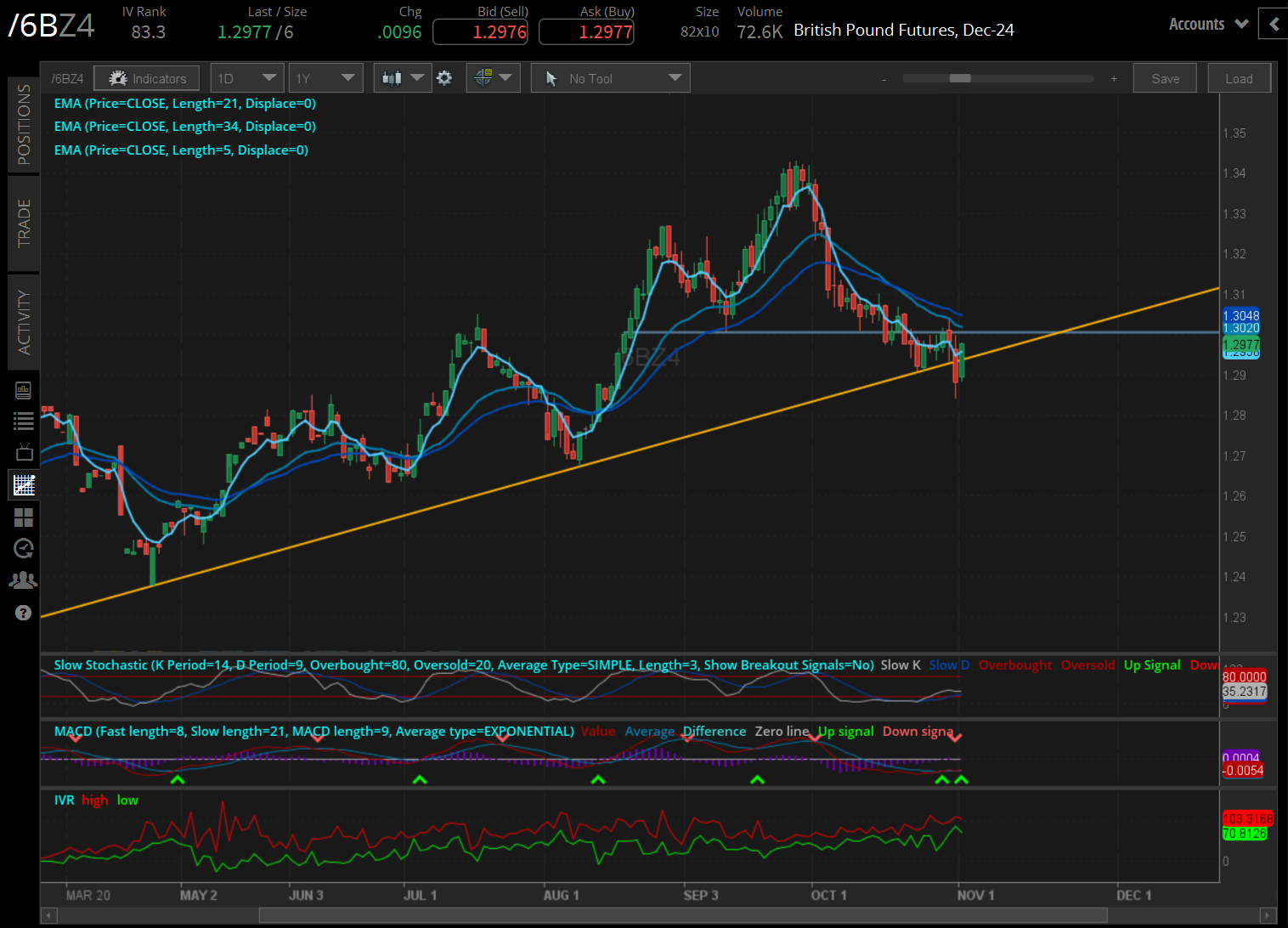Collapse panel with the left chevron arrow
1288x928 pixels.
(1274, 24)
